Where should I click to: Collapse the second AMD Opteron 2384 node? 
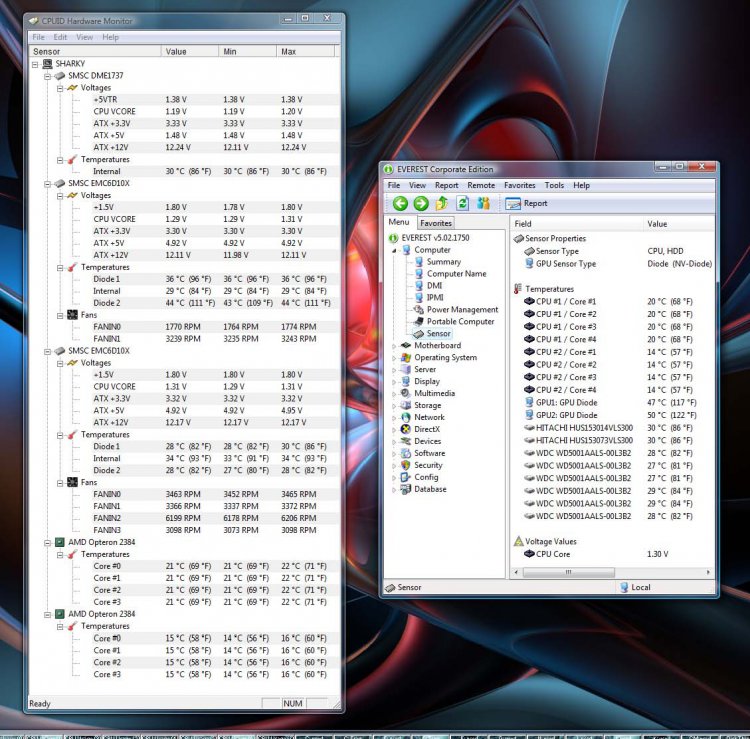click(47, 614)
